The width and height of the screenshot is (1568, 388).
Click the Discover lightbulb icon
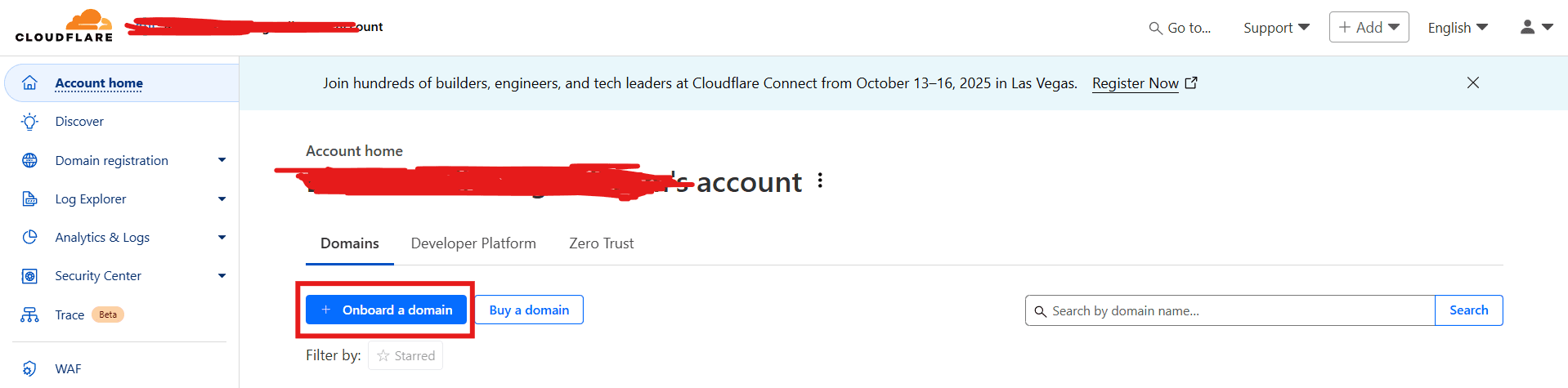(29, 122)
